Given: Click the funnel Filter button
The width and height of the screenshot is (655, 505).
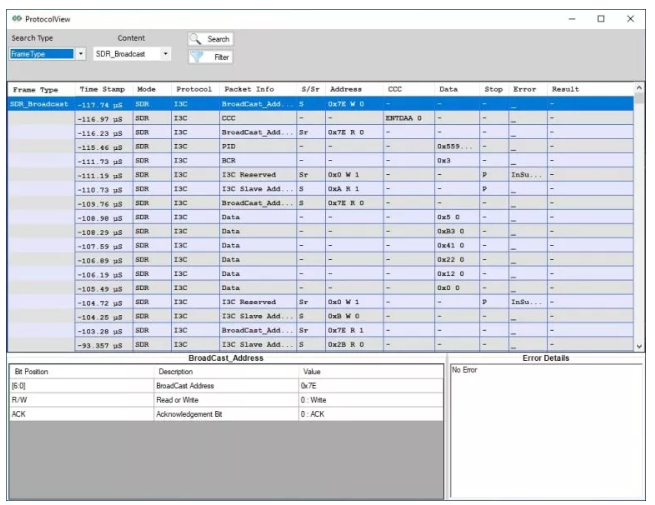Looking at the screenshot, I should coord(211,57).
